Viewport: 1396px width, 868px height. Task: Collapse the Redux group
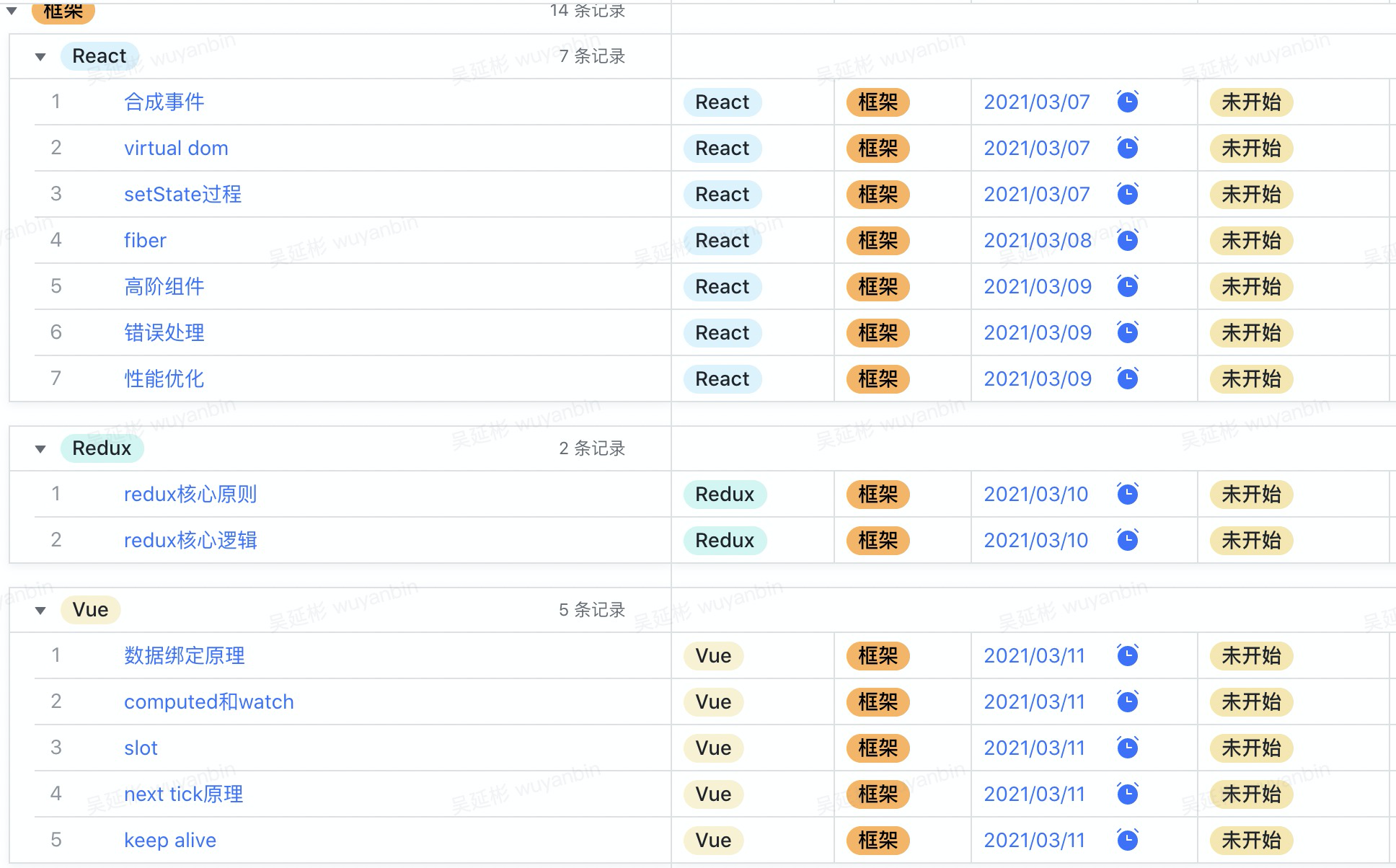[40, 448]
